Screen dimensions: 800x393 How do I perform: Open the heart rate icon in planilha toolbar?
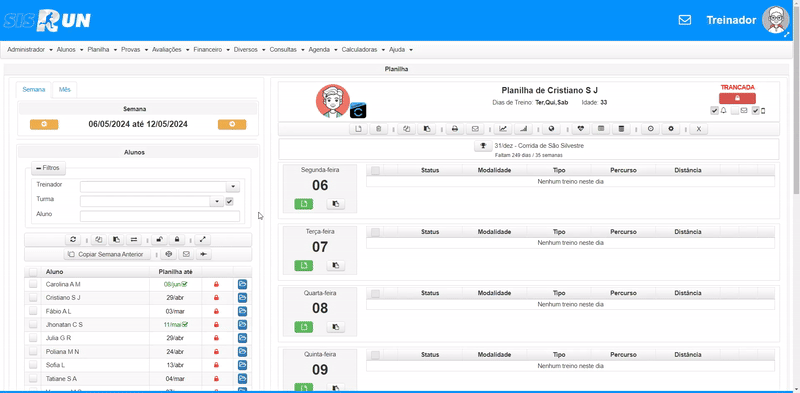click(580, 129)
